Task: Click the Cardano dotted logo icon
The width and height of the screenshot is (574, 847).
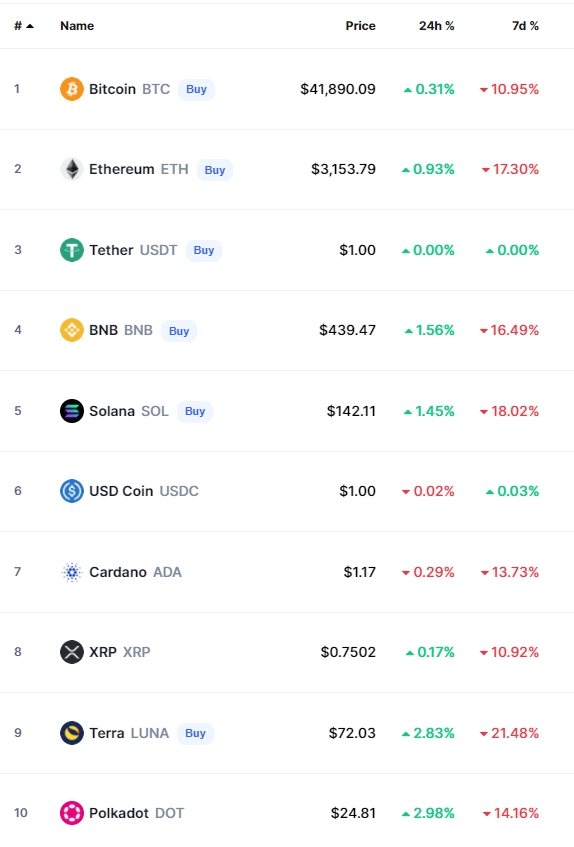Action: pyautogui.click(x=72, y=572)
